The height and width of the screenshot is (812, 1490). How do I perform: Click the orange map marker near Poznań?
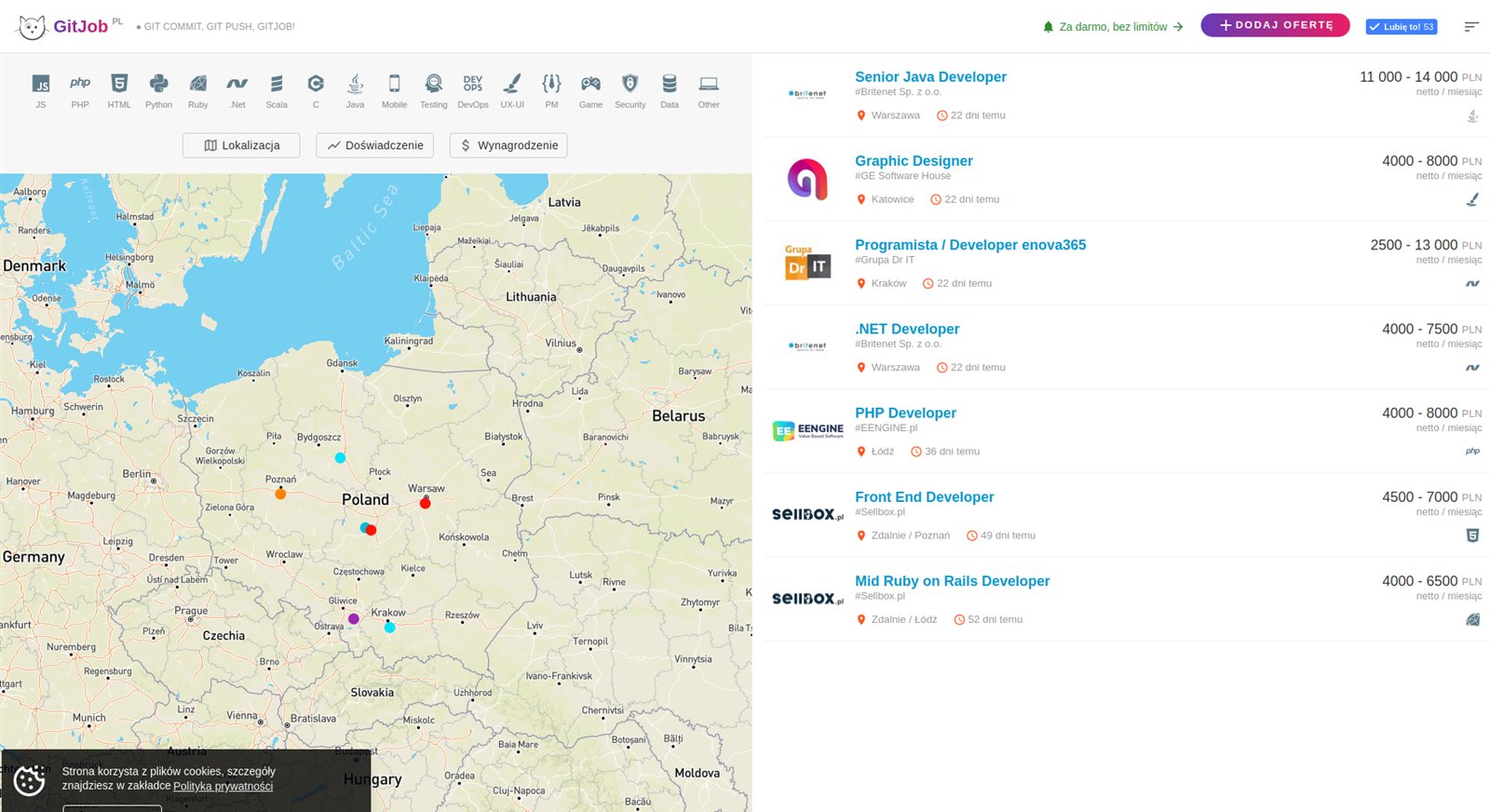(280, 494)
